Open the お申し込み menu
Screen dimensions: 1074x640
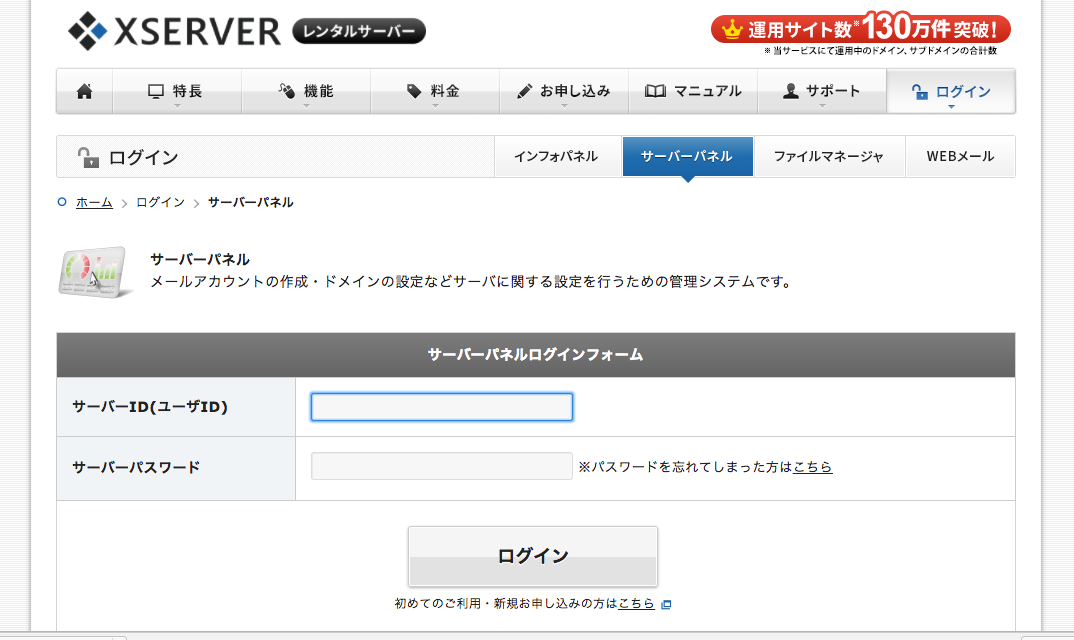(x=564, y=91)
